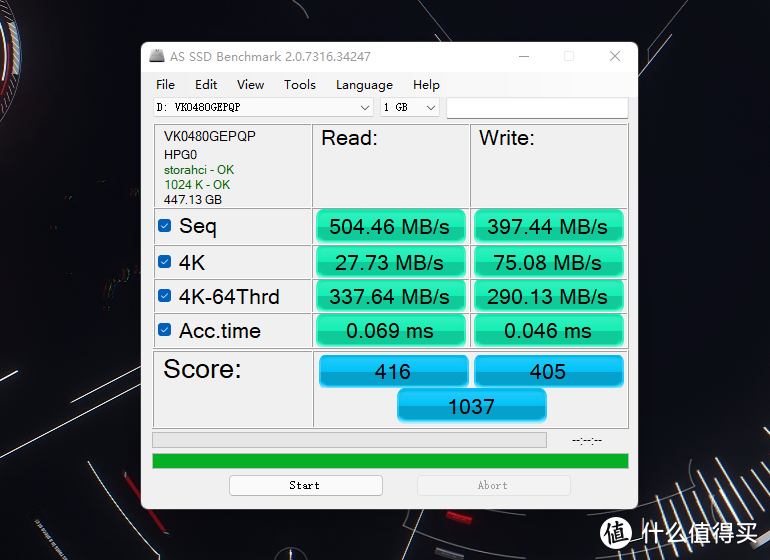Close the AS SSD Benchmark window
This screenshot has width=770, height=560.
point(615,56)
